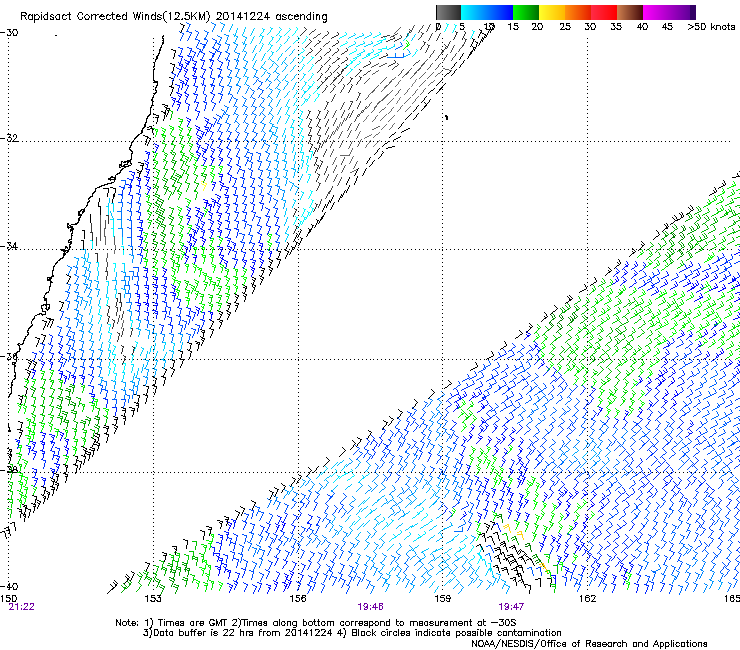Click the legend label '35'
The image size is (740, 650).
coord(616,27)
